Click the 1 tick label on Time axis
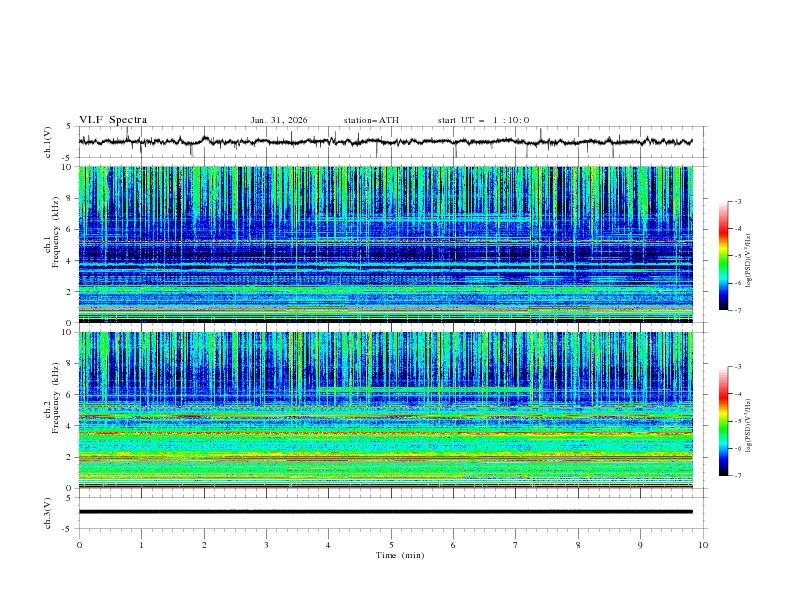Viewport: 792px width, 612px height. pos(141,545)
